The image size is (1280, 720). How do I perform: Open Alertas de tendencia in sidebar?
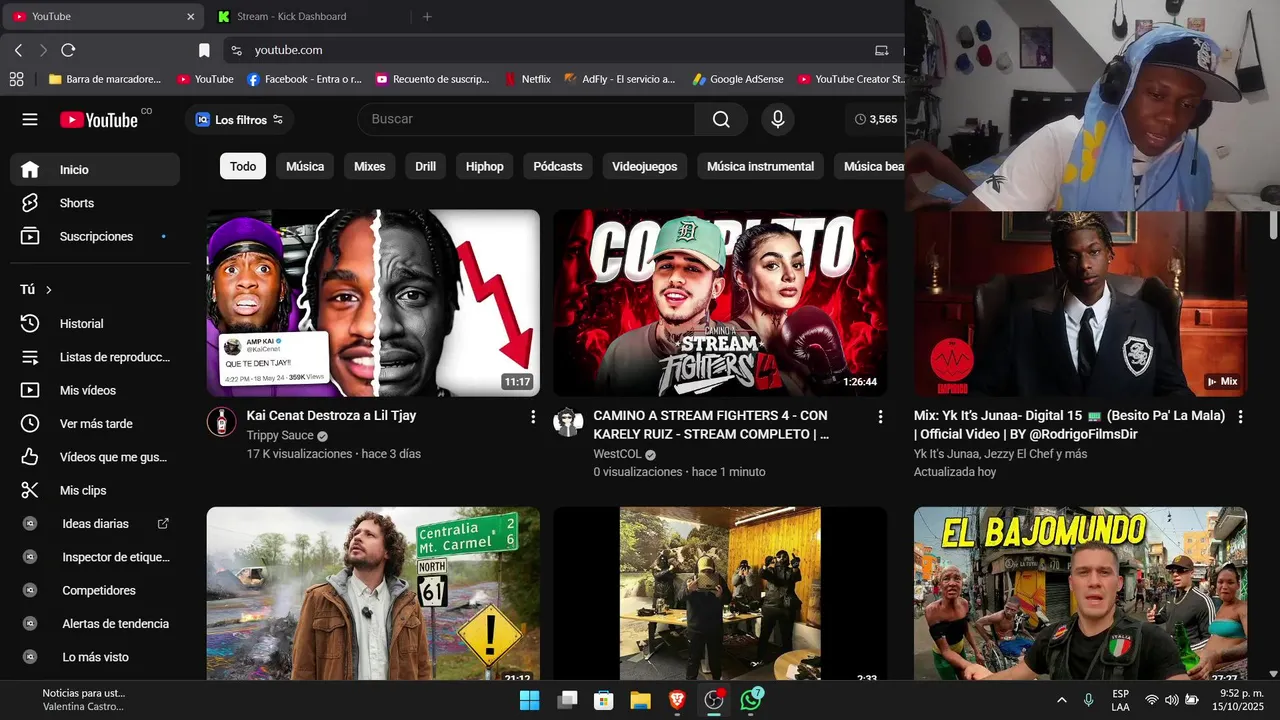tap(95, 624)
